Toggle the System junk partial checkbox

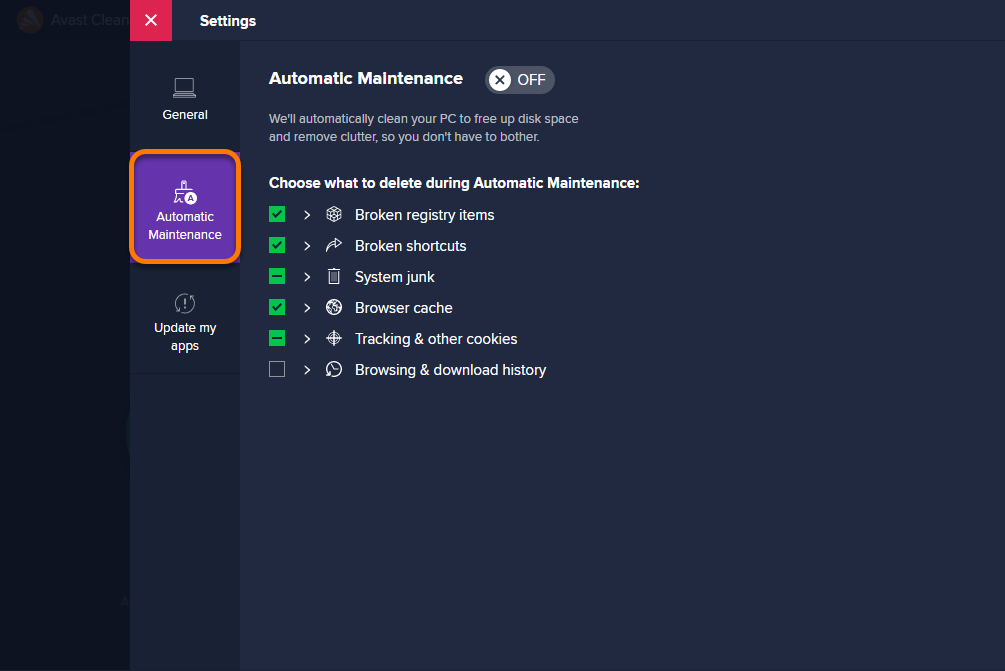click(277, 276)
